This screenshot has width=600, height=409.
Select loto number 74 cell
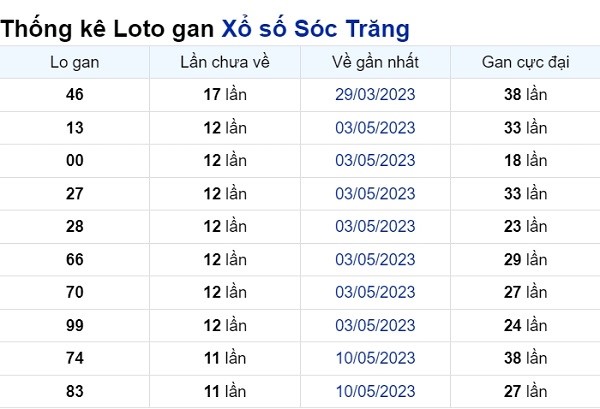75,358
